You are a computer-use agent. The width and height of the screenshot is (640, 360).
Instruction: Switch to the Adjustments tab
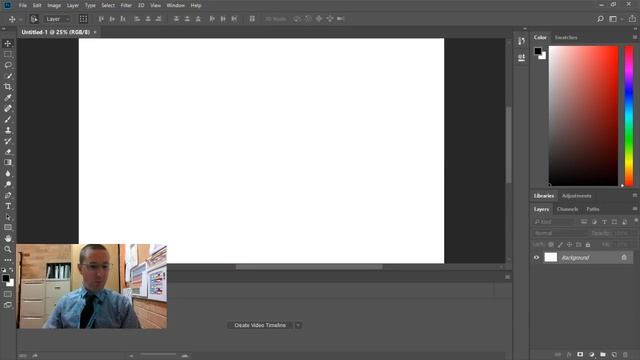576,196
